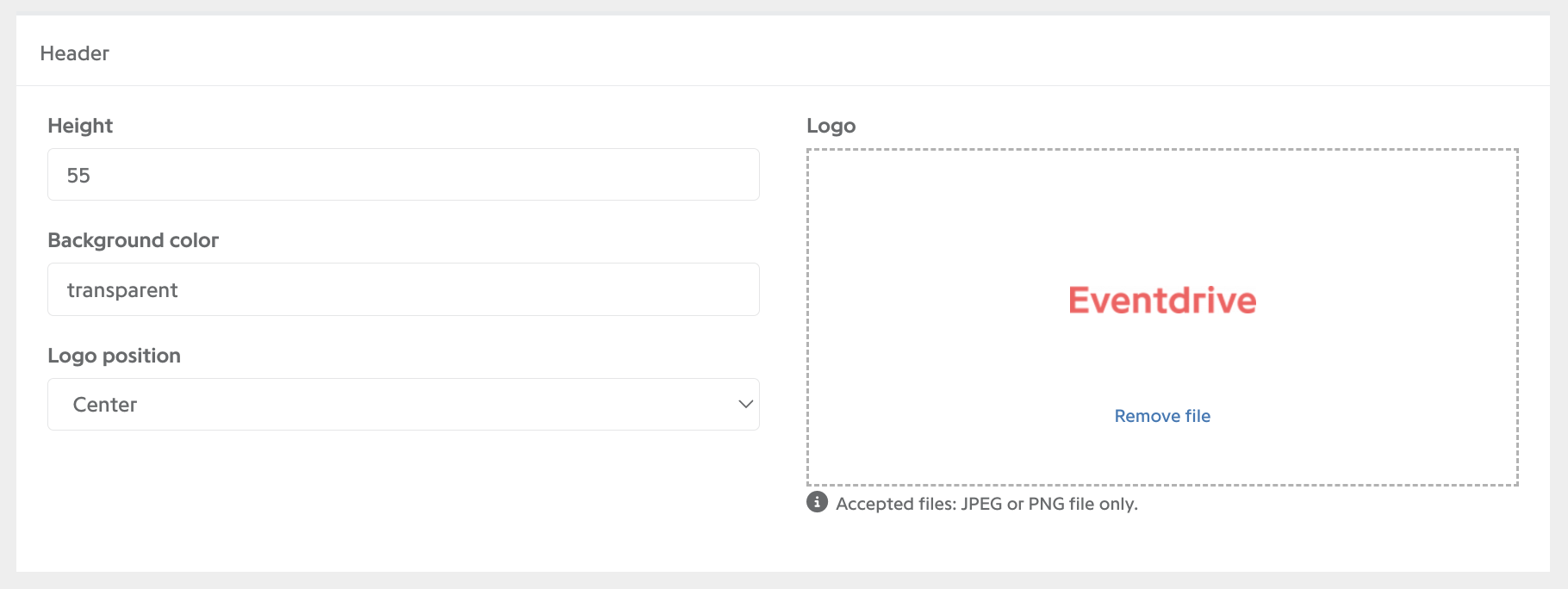Click the Logo label above upload area
1568x589 pixels.
click(x=831, y=126)
